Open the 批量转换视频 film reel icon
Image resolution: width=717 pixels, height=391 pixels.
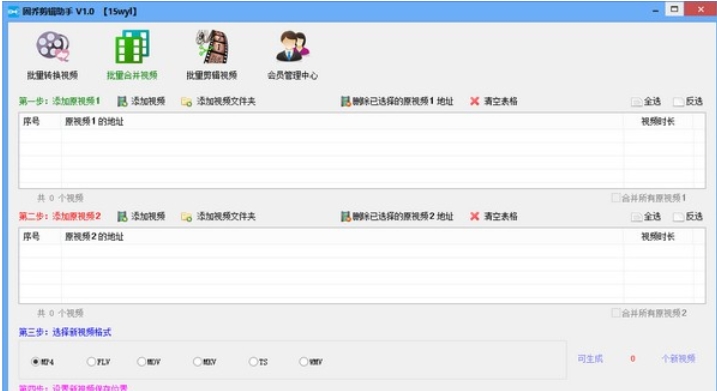(53, 47)
